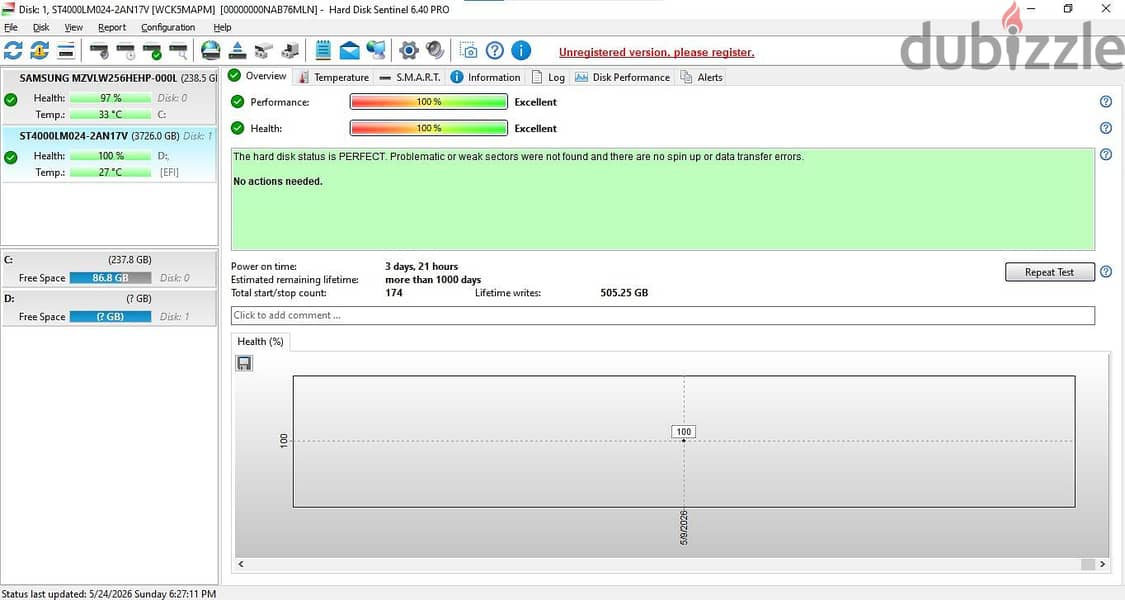The image size is (1125, 600).
Task: Click the green check icon next to Performance
Action: click(x=237, y=102)
